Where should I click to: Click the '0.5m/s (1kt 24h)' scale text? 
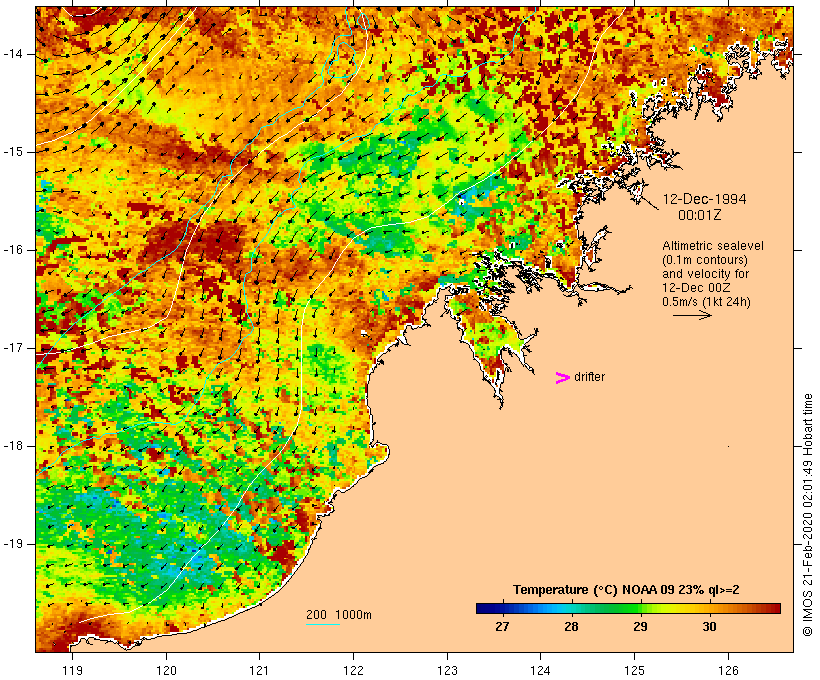(706, 302)
